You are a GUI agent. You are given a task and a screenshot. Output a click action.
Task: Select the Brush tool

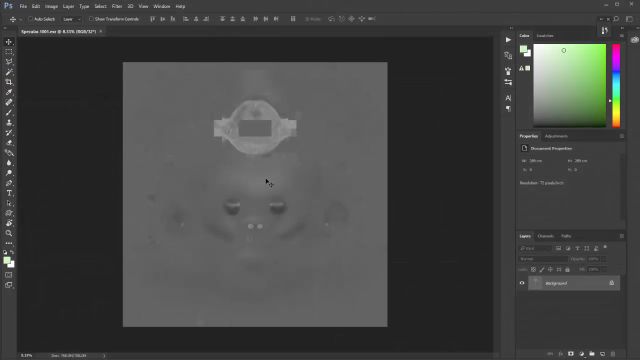click(9, 113)
